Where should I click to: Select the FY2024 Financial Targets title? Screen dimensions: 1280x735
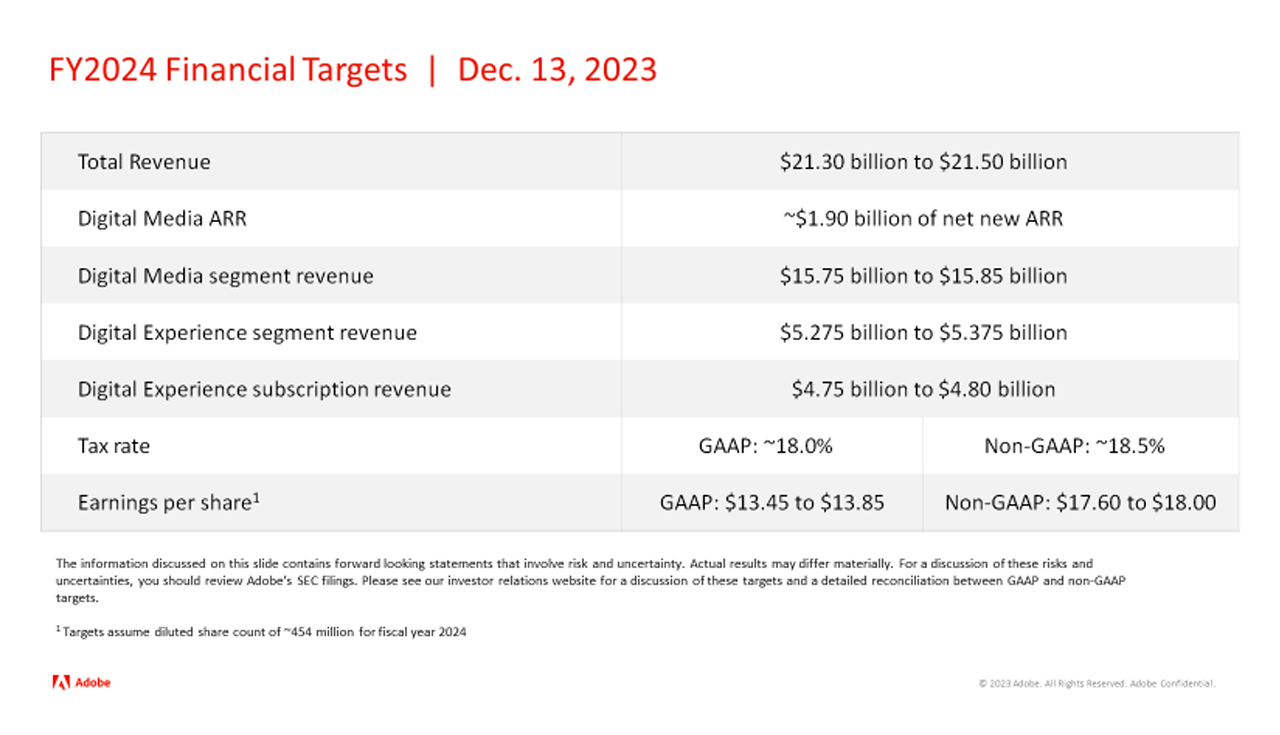pos(228,70)
